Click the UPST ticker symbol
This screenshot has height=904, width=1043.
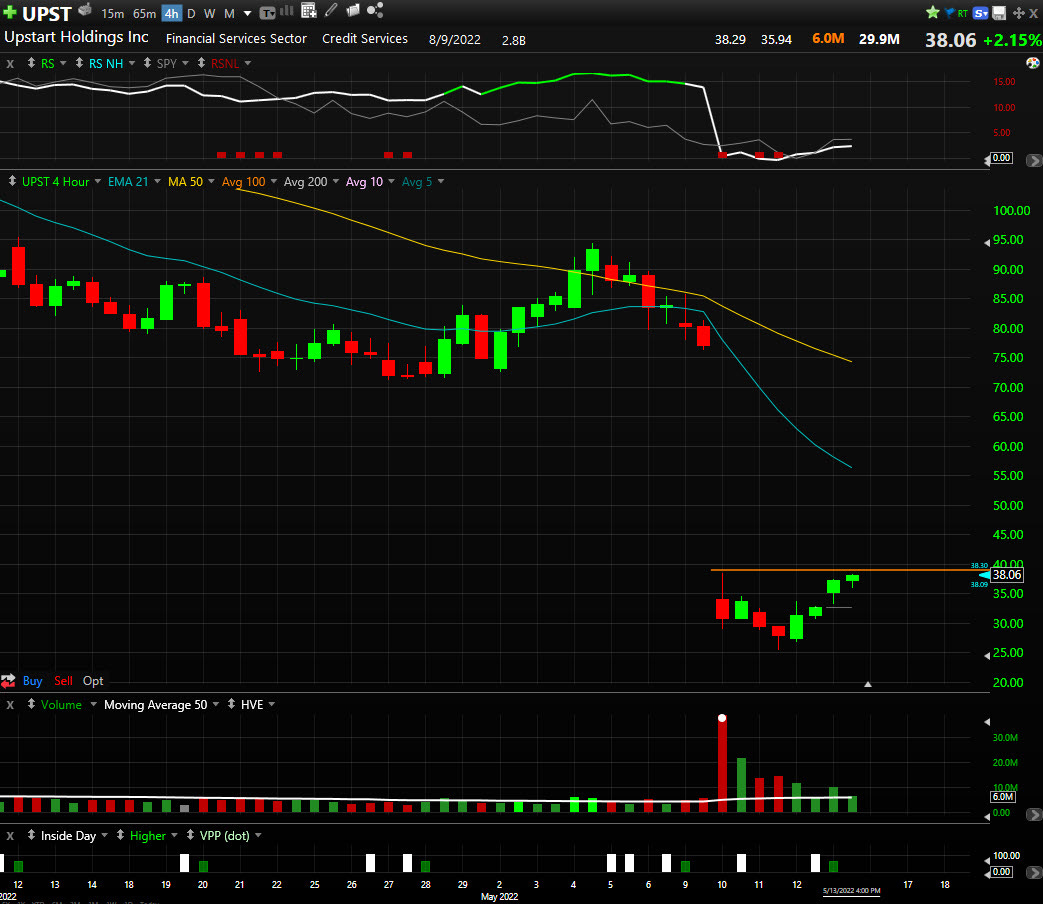(47, 14)
